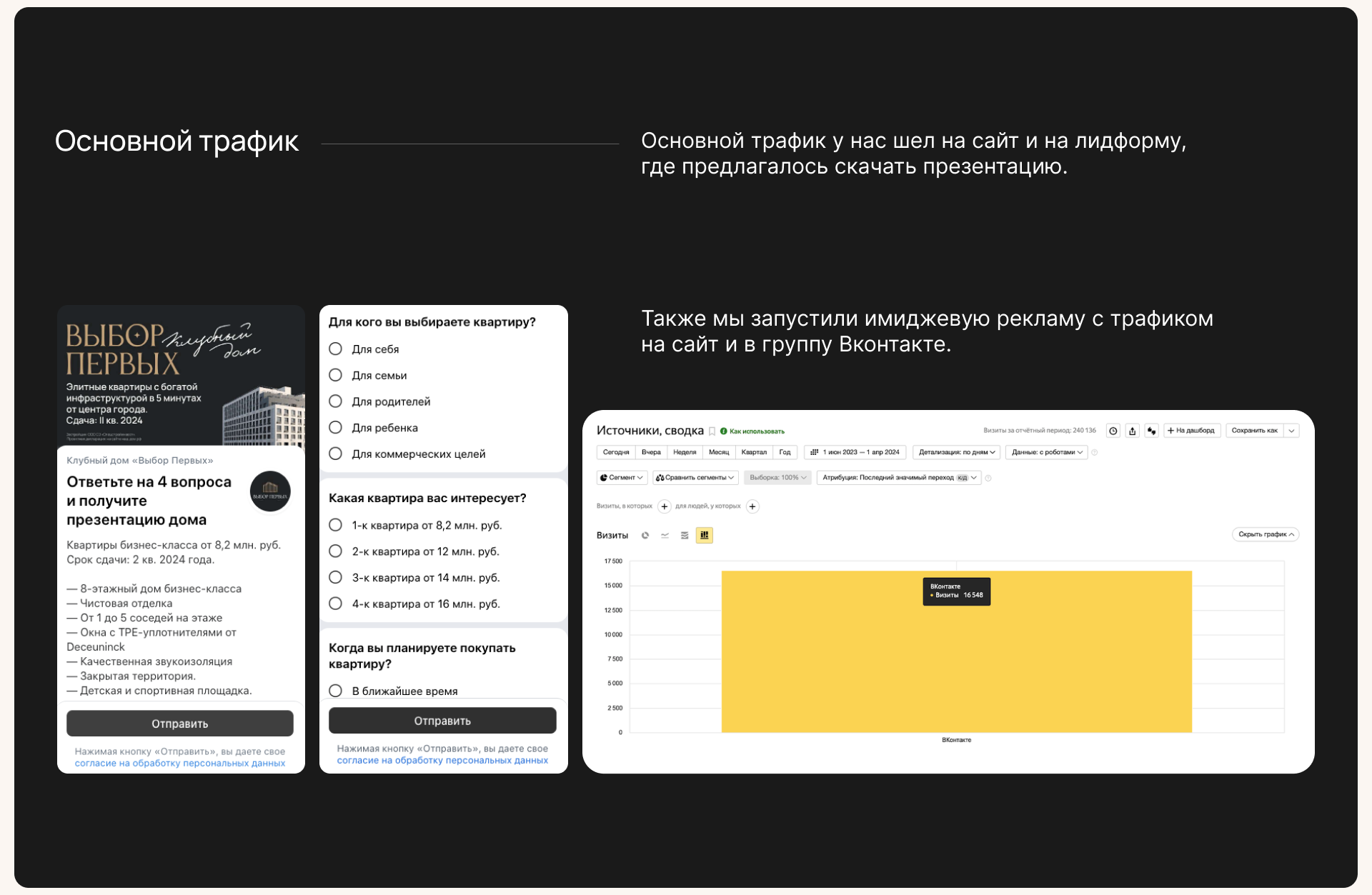Switch to pie chart view icon
The width and height of the screenshot is (1372, 895).
(x=645, y=535)
